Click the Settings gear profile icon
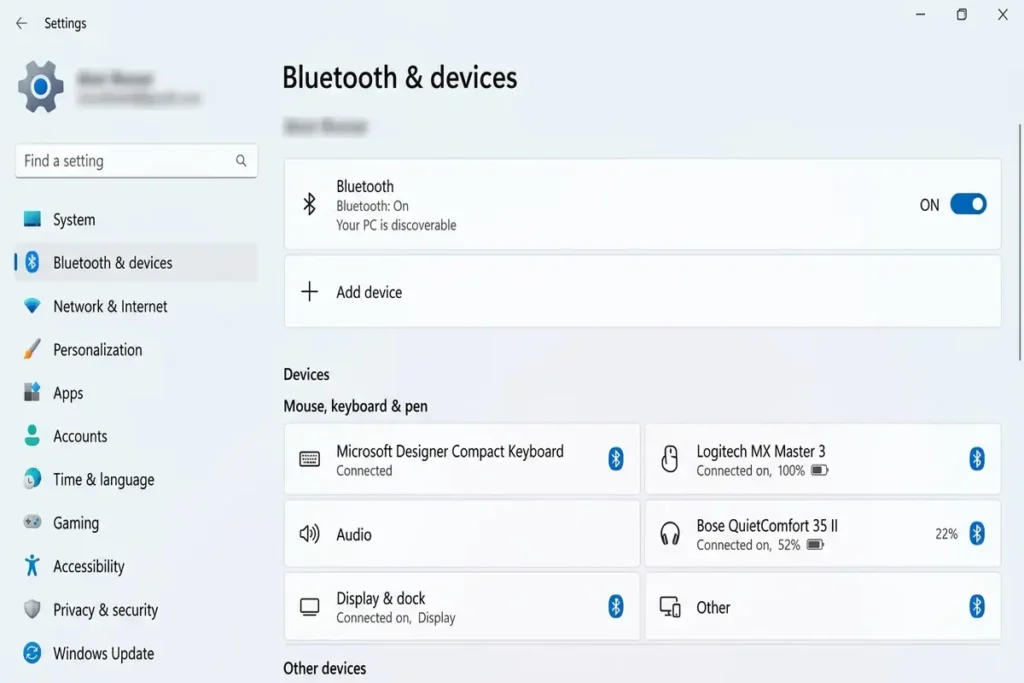This screenshot has width=1024, height=683. pyautogui.click(x=40, y=87)
